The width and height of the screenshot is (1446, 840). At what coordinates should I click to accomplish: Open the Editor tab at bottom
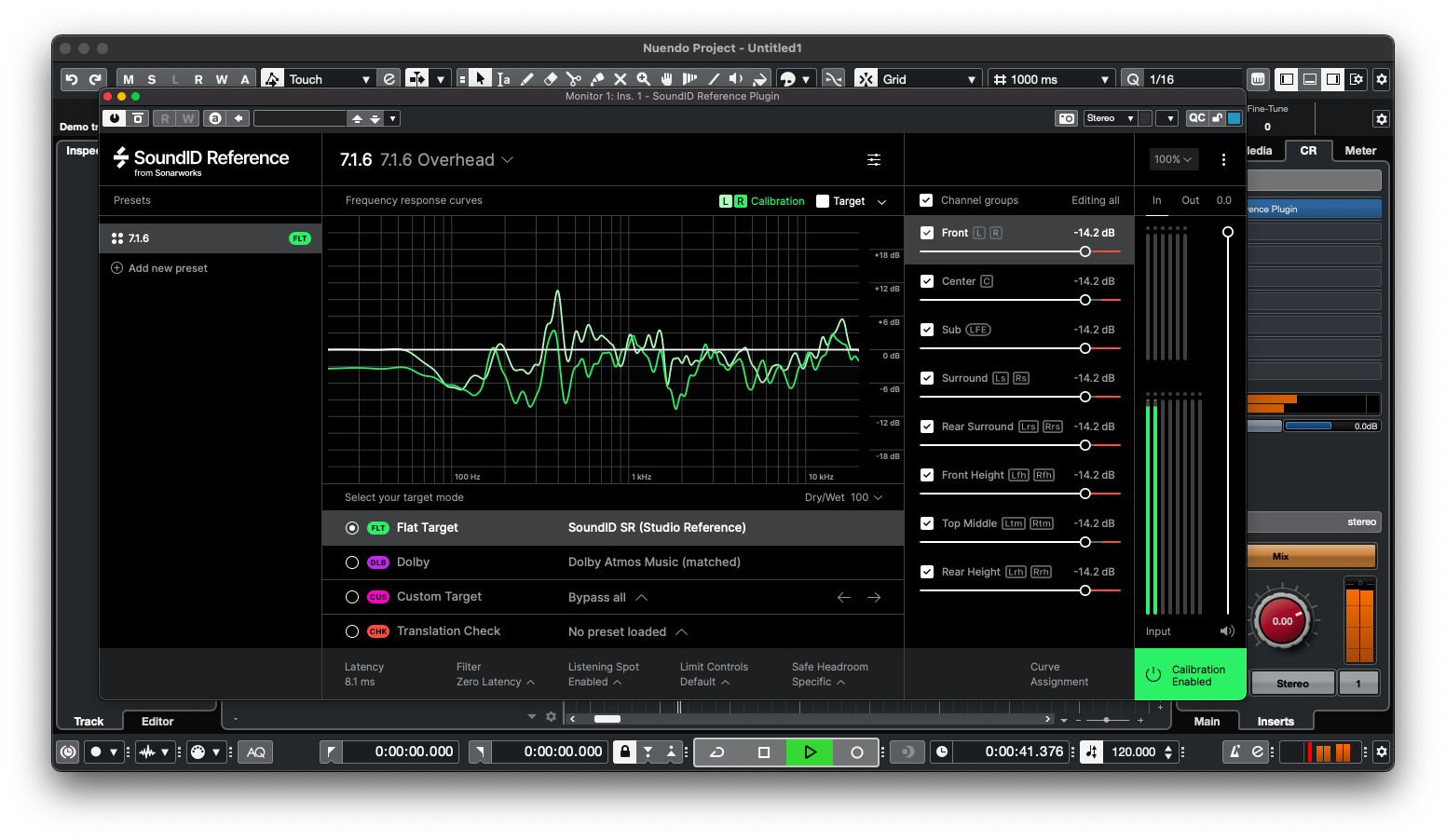tap(157, 721)
